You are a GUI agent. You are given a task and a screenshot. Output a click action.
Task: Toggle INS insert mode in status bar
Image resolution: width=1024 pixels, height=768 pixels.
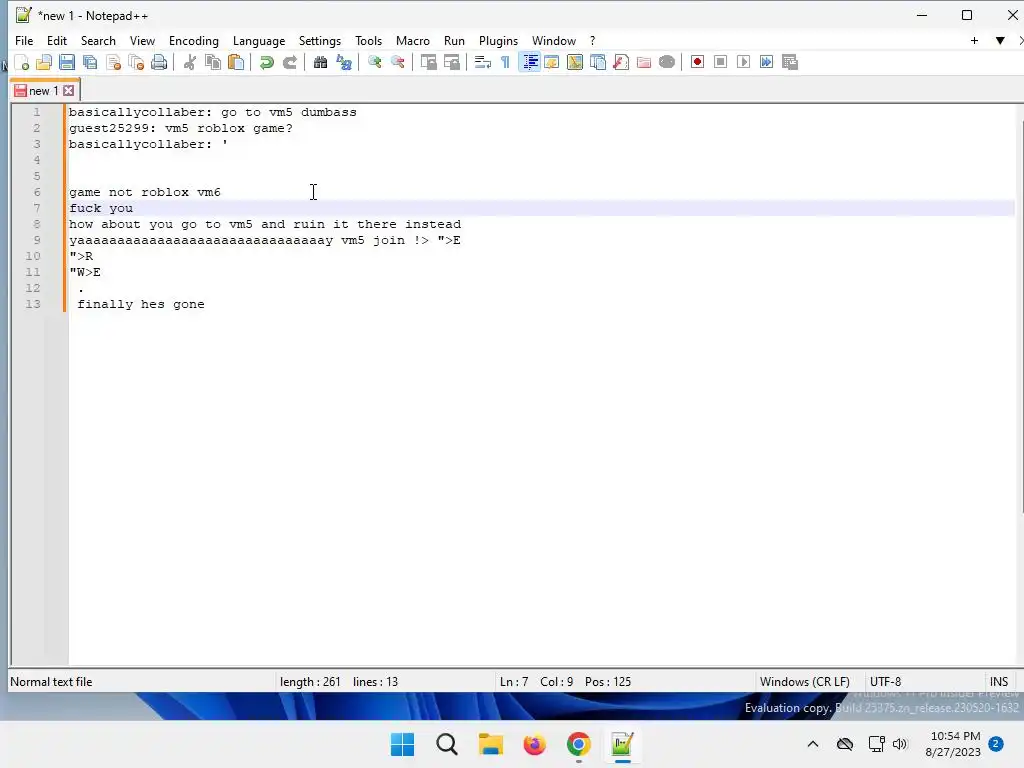[x=999, y=682]
